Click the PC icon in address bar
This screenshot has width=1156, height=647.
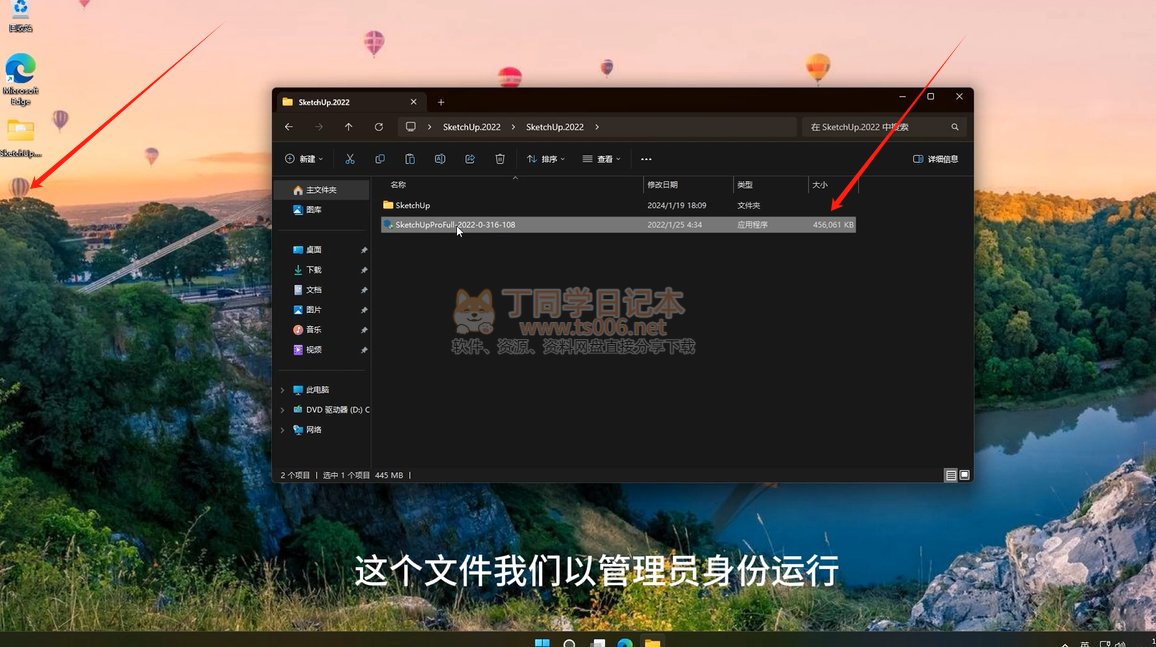pyautogui.click(x=411, y=127)
